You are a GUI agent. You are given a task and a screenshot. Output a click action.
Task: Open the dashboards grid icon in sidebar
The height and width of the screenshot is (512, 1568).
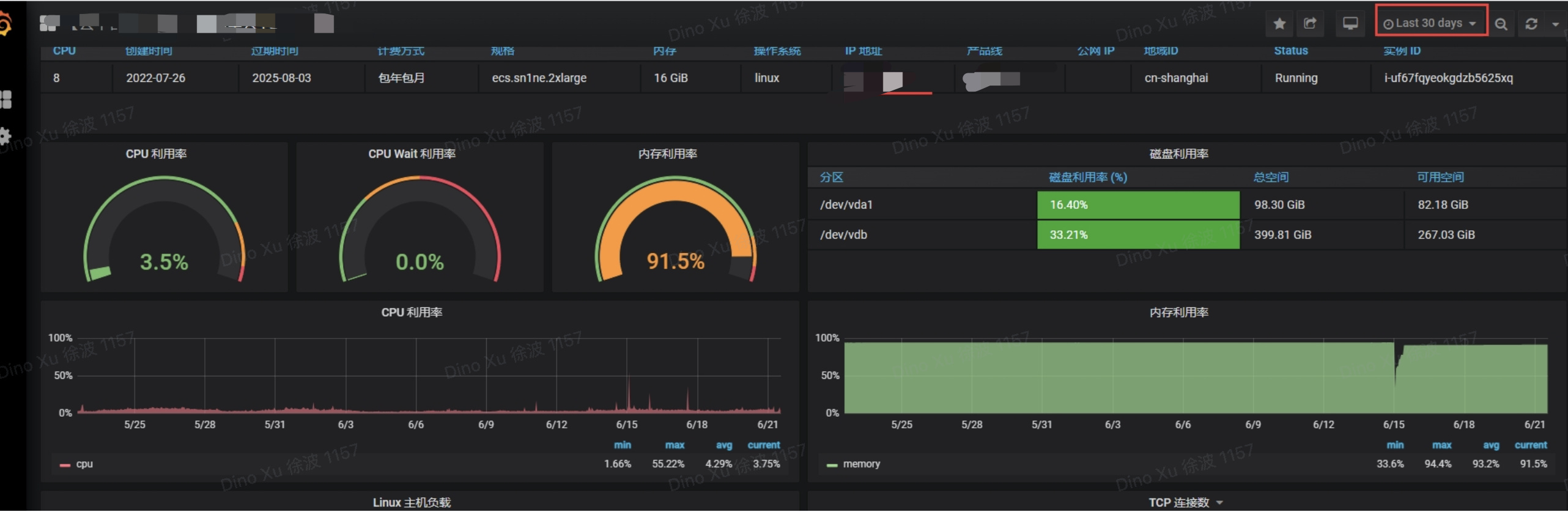click(6, 99)
